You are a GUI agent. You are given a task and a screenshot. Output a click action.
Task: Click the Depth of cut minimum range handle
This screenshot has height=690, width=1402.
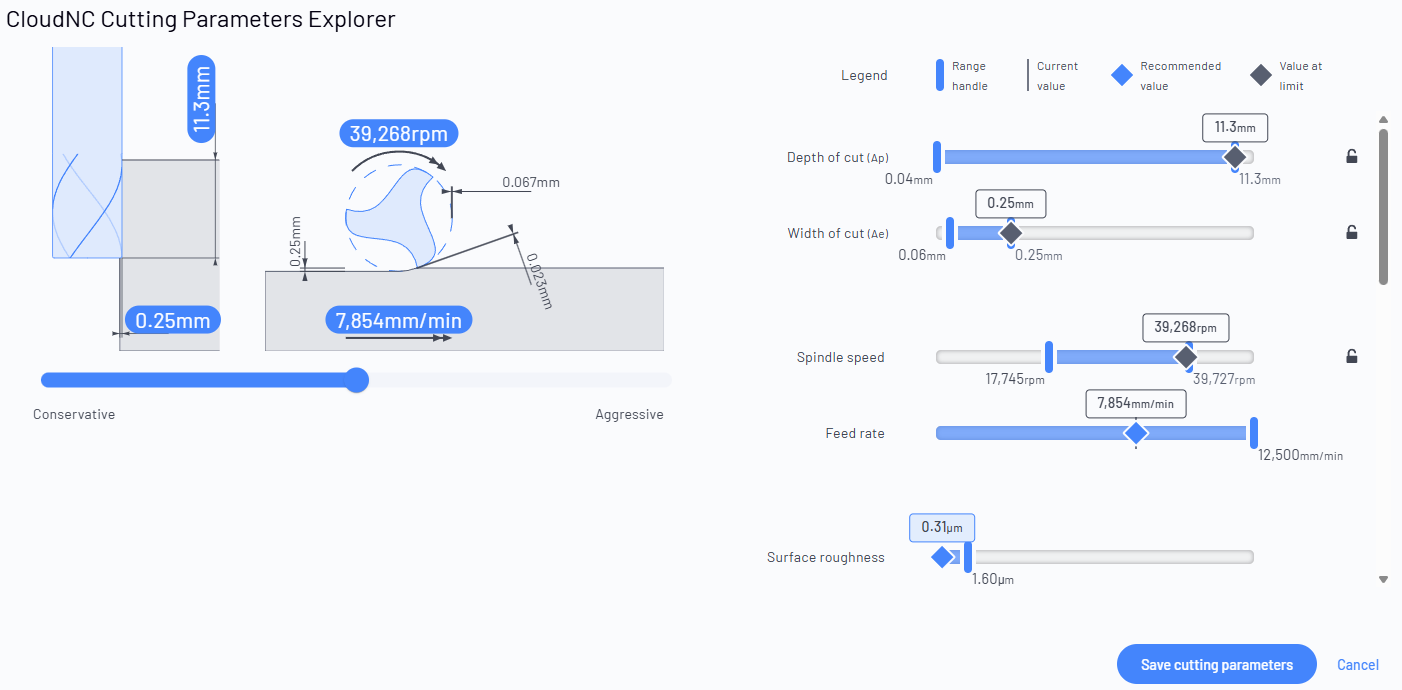(x=937, y=157)
